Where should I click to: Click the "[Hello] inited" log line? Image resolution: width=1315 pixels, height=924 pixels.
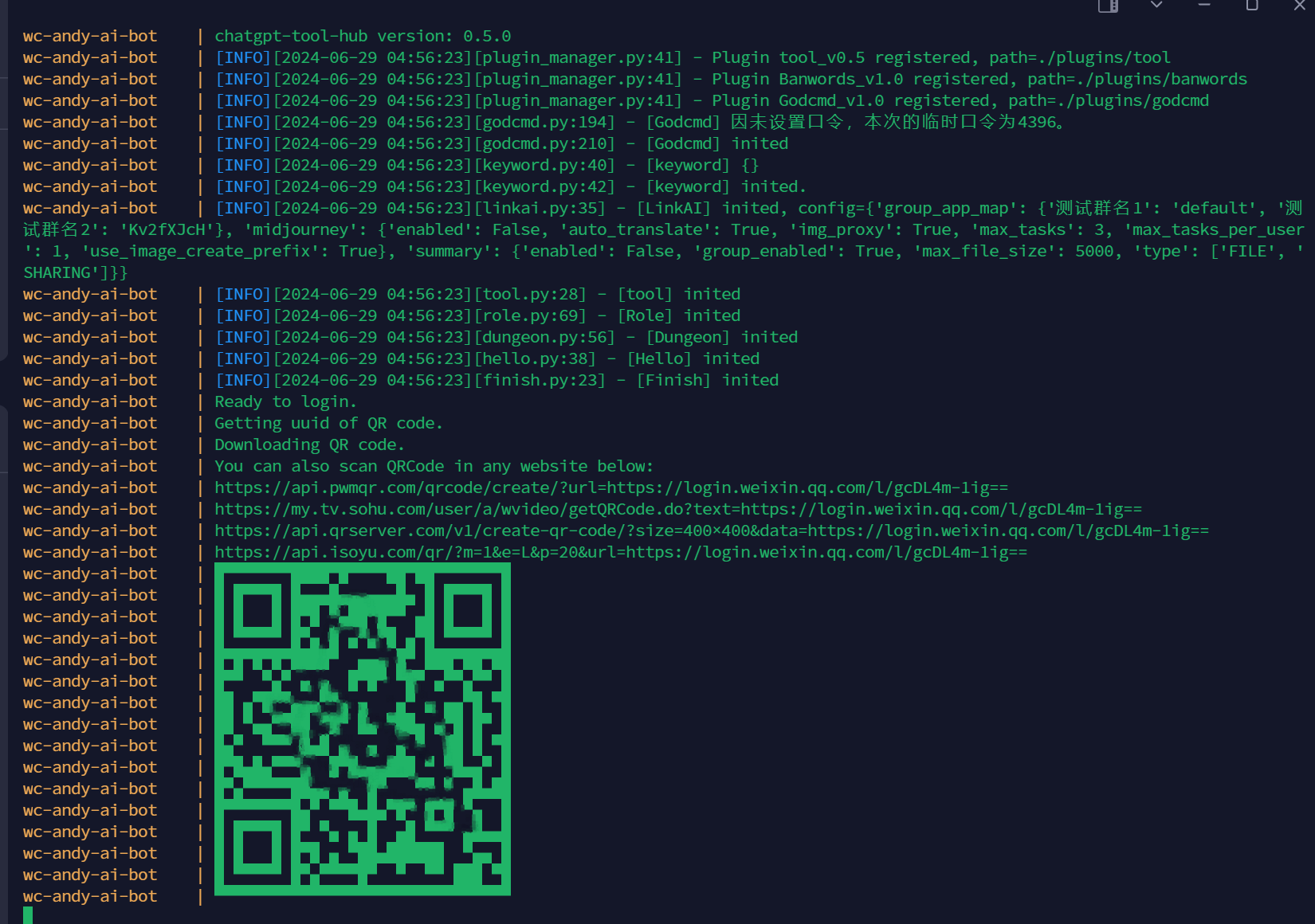point(488,358)
